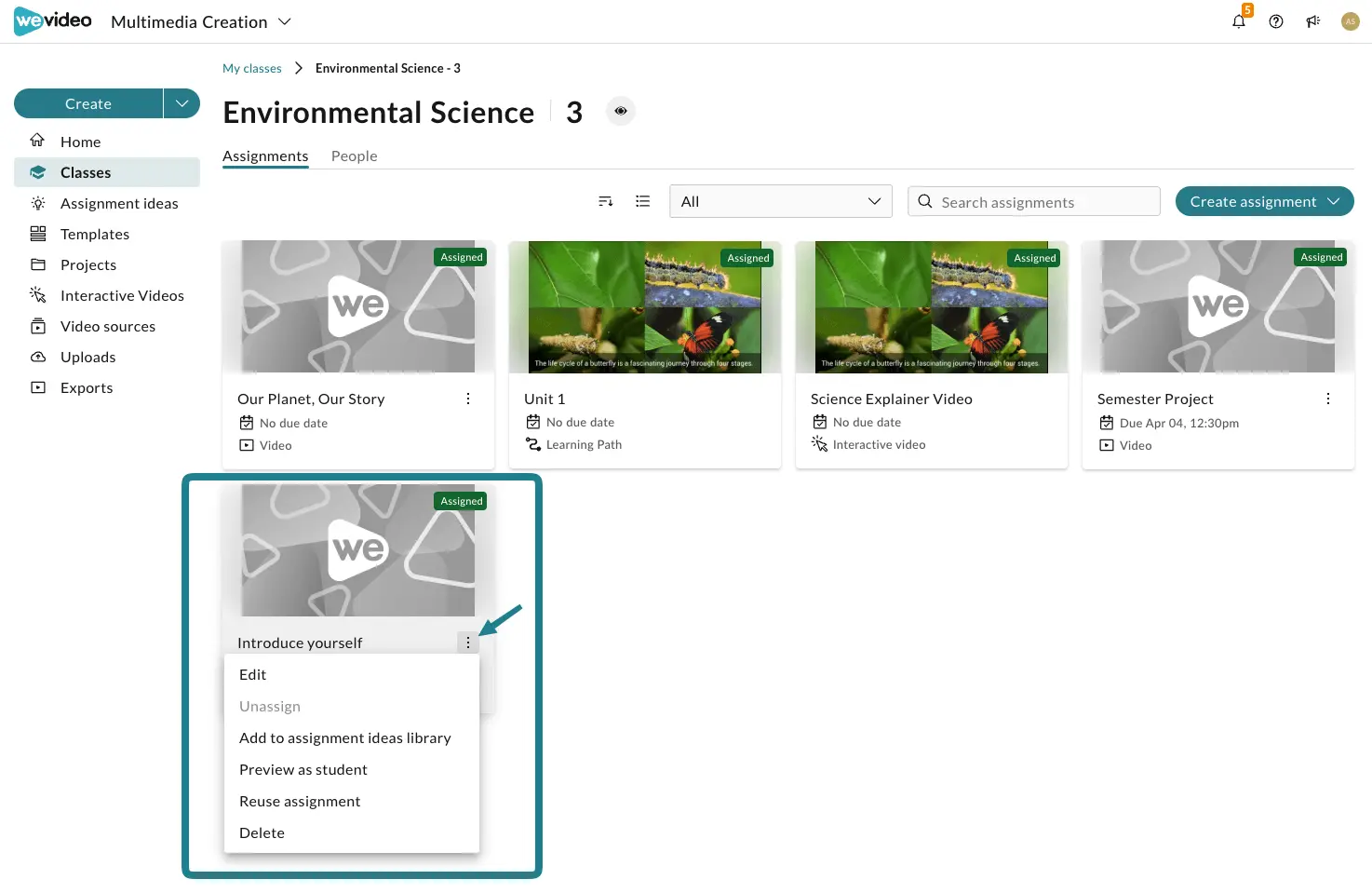This screenshot has width=1372, height=893.
Task: Switch to list view icon
Action: point(642,201)
